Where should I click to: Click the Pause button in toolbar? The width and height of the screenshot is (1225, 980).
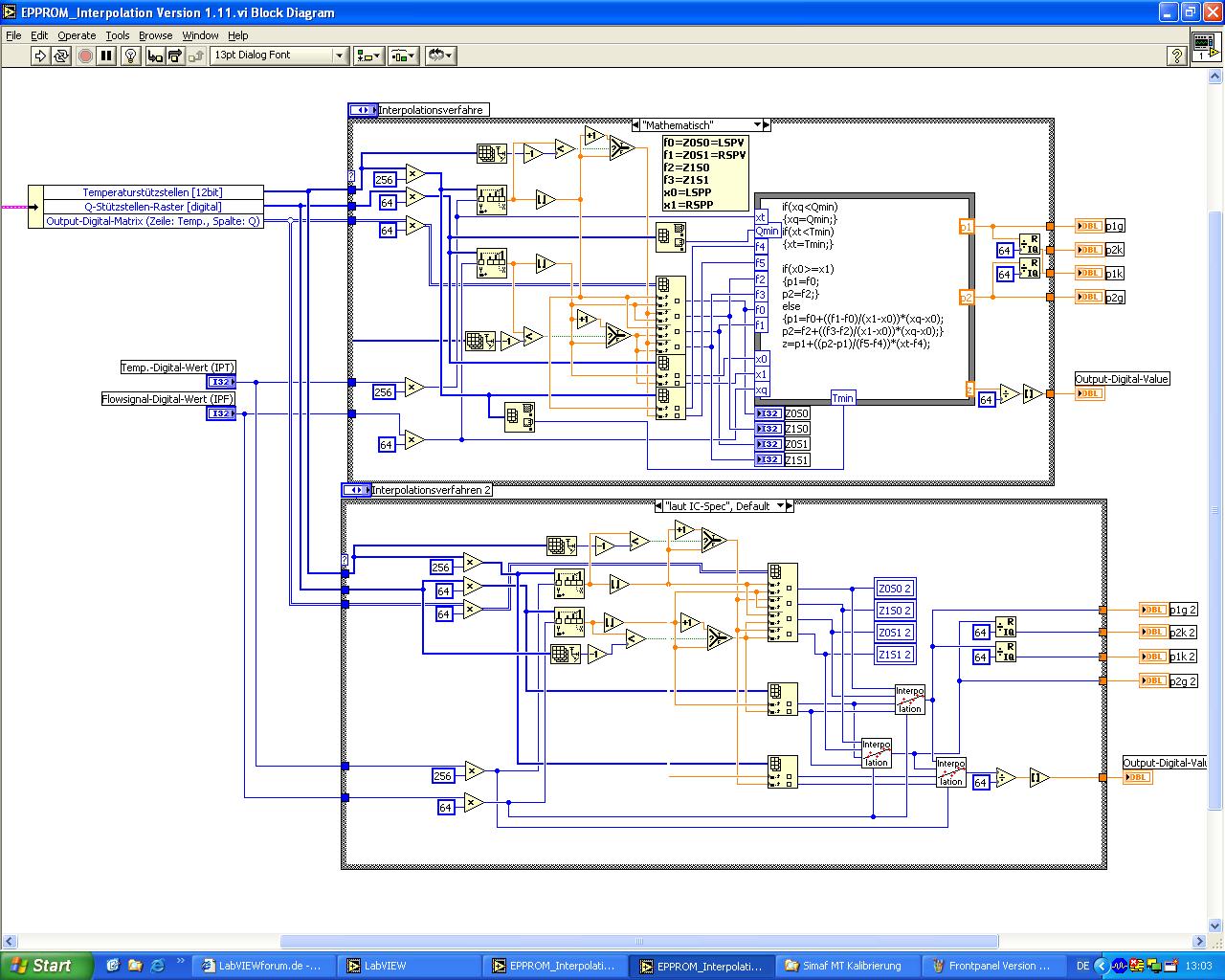106,56
